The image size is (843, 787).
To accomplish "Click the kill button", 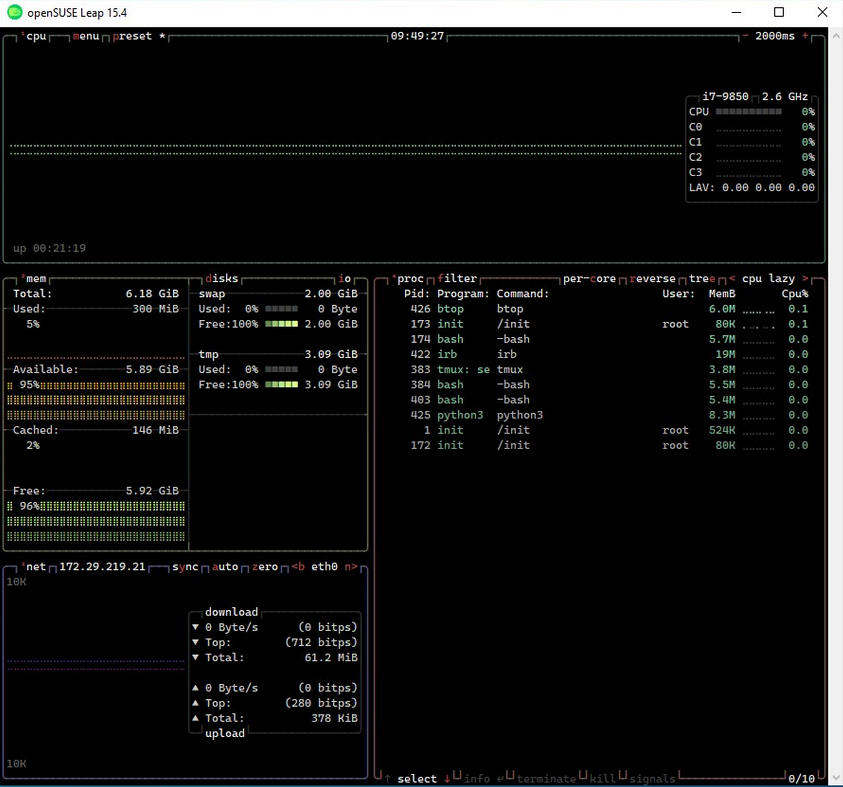I will coord(603,779).
